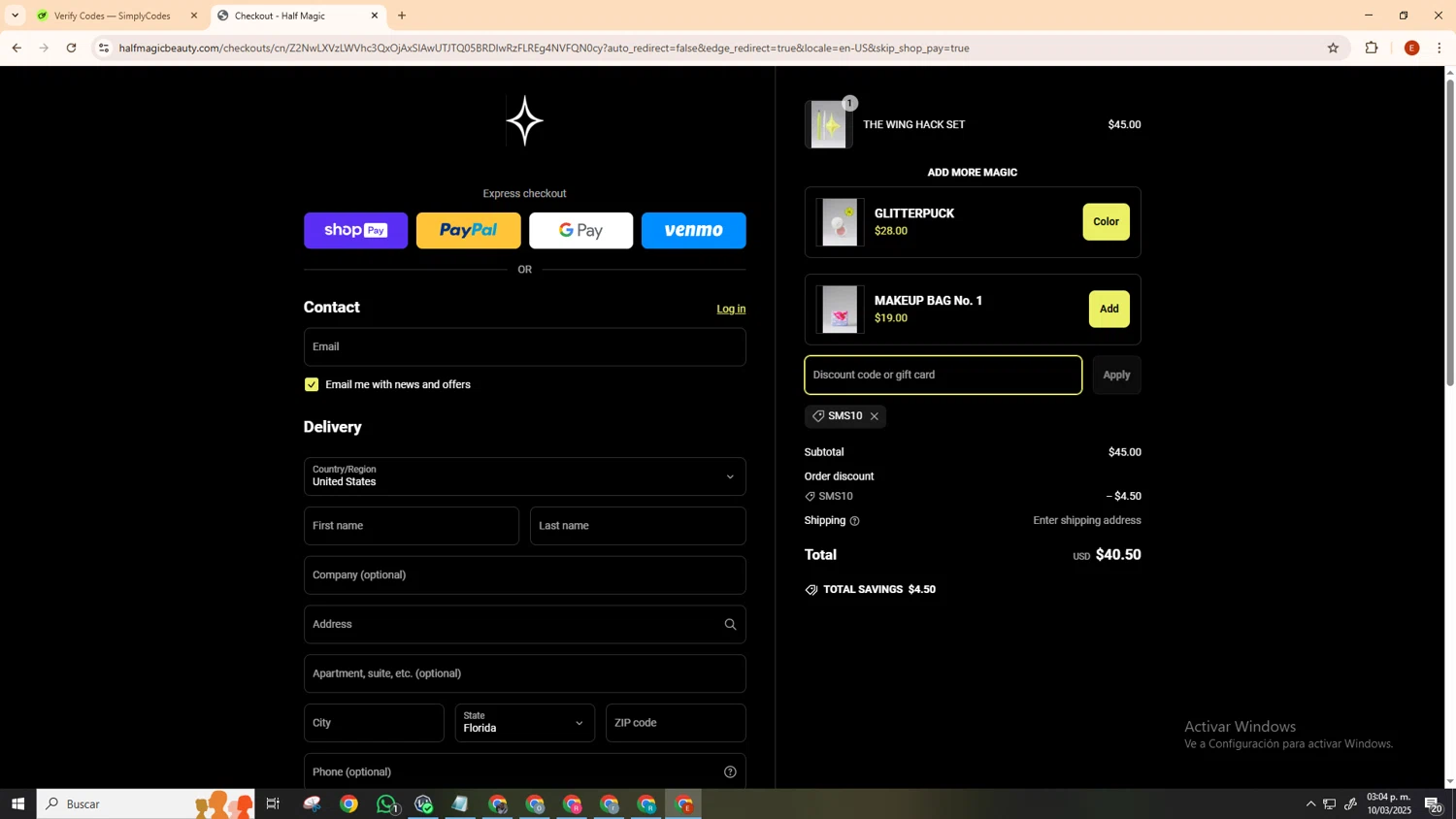Open Windows notification center
The height and width of the screenshot is (819, 1456).
pyautogui.click(x=1433, y=804)
